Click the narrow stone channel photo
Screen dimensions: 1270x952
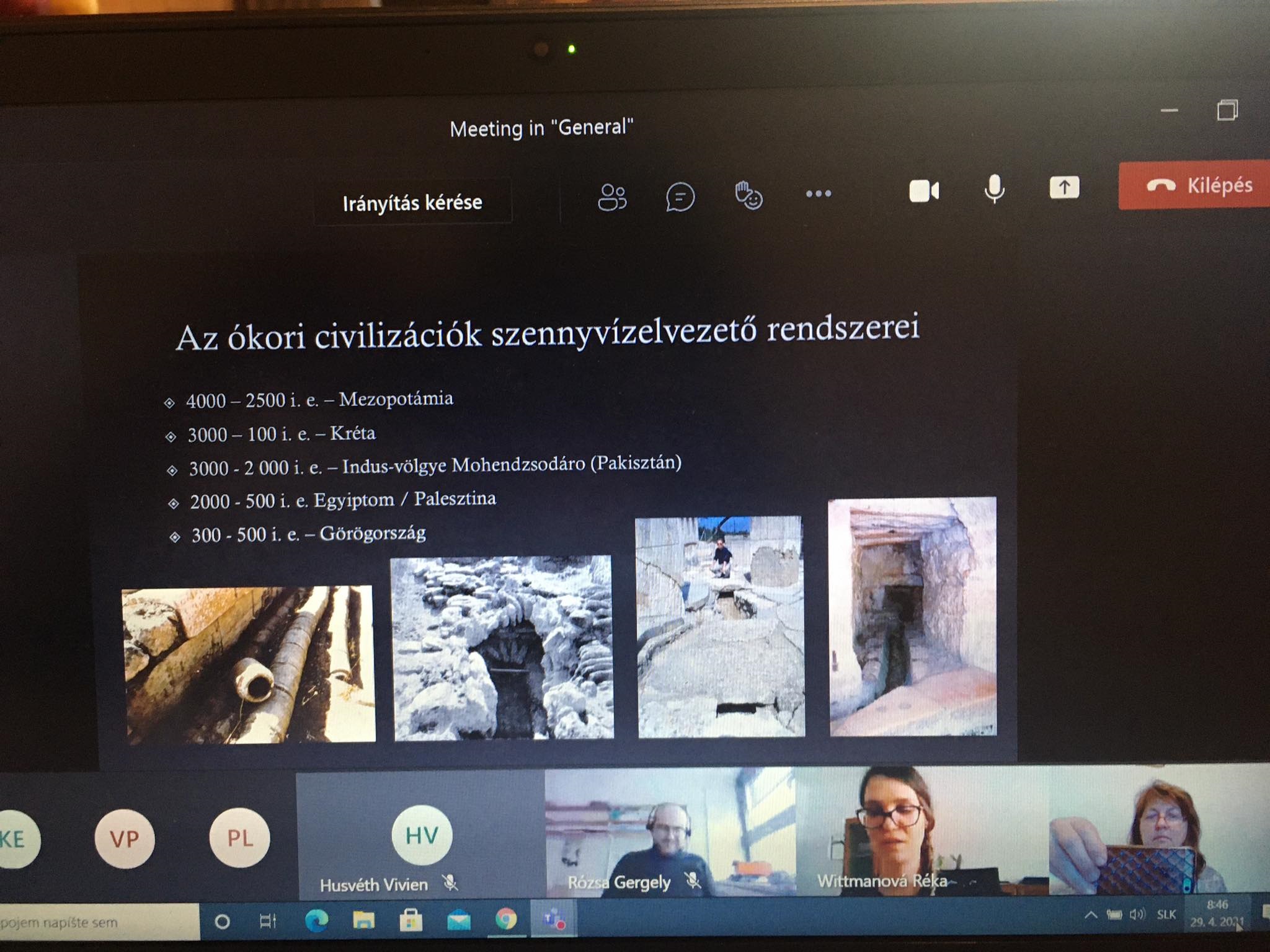point(913,617)
